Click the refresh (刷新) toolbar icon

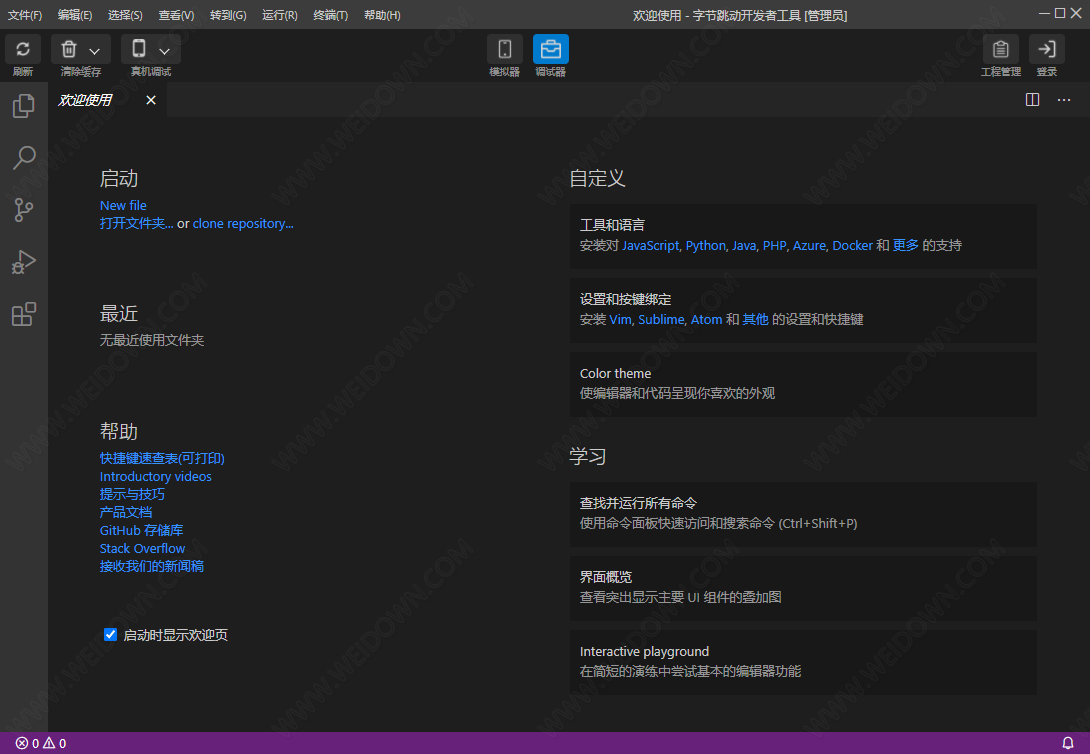coord(23,49)
